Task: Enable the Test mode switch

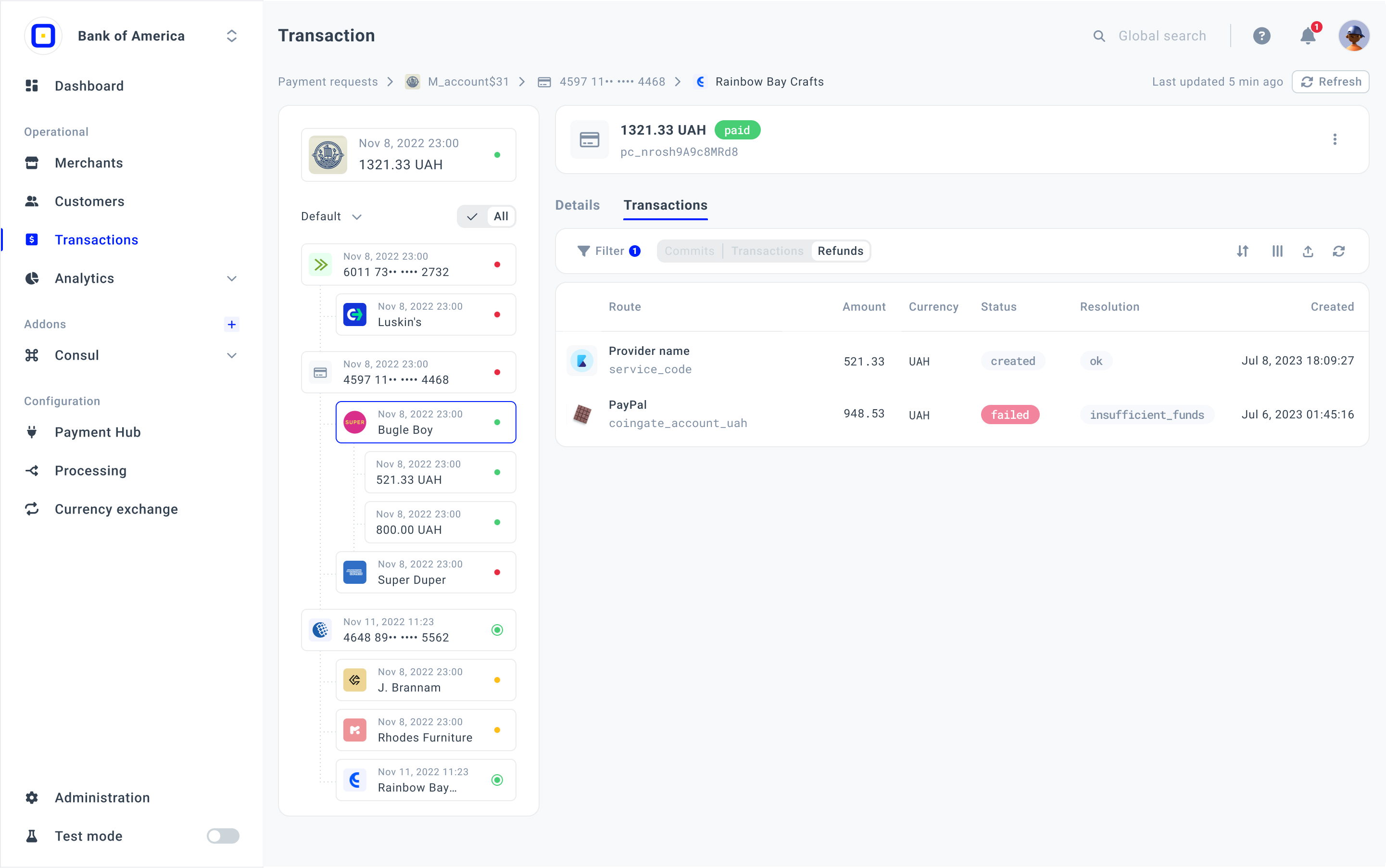Action: pos(223,836)
